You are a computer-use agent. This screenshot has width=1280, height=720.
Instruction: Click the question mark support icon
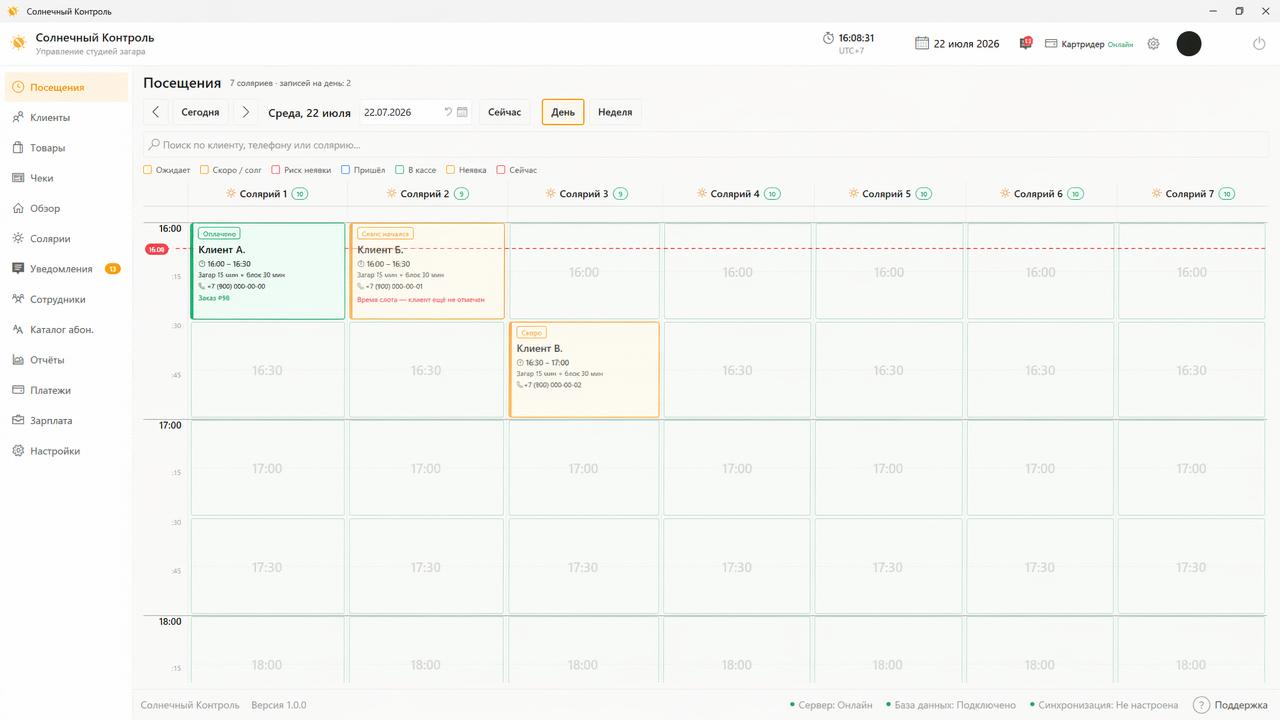1201,705
